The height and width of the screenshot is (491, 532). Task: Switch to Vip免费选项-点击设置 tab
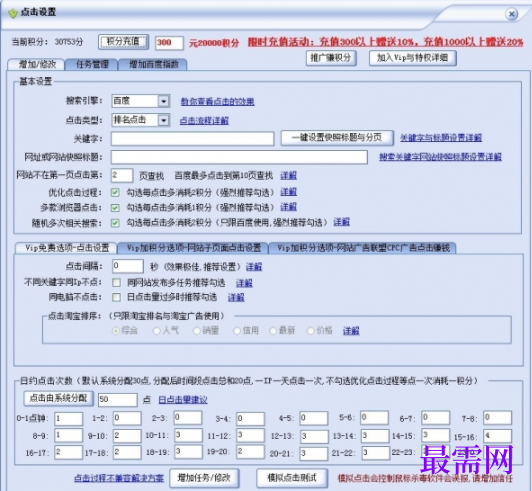(x=67, y=248)
